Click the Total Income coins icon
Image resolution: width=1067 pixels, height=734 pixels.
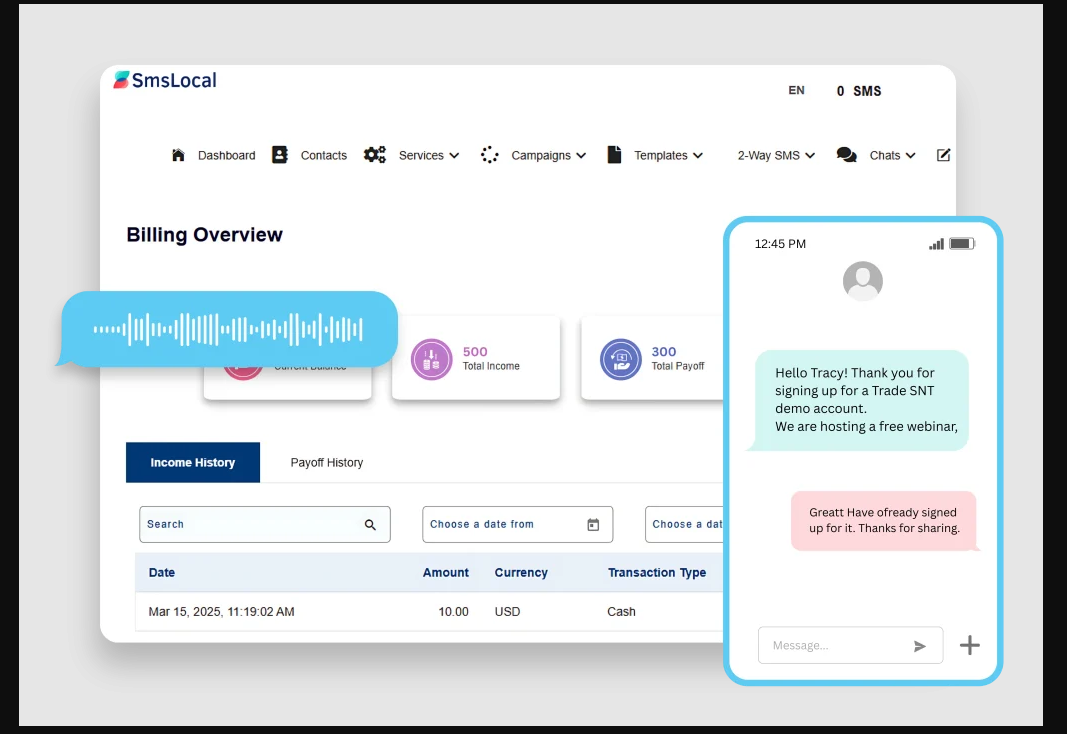tap(431, 359)
